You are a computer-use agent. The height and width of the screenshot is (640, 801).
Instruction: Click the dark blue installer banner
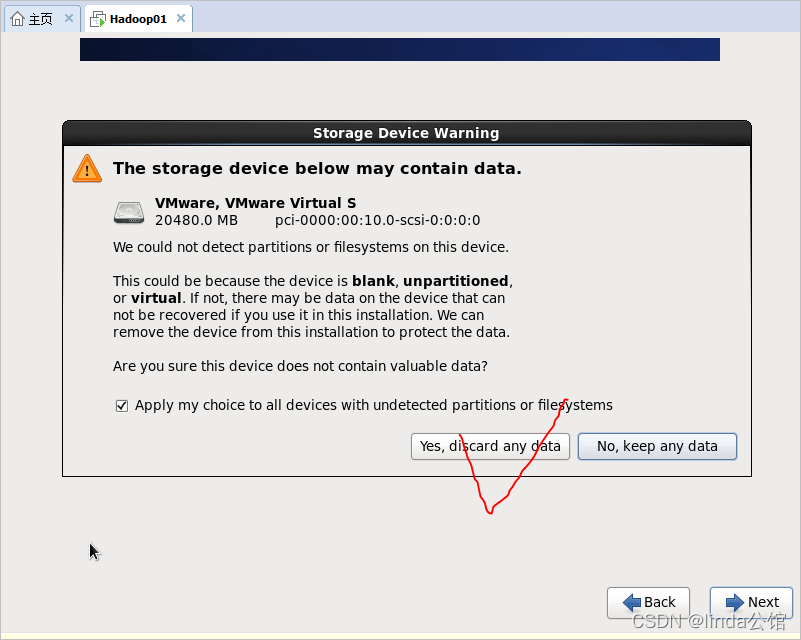coord(400,49)
